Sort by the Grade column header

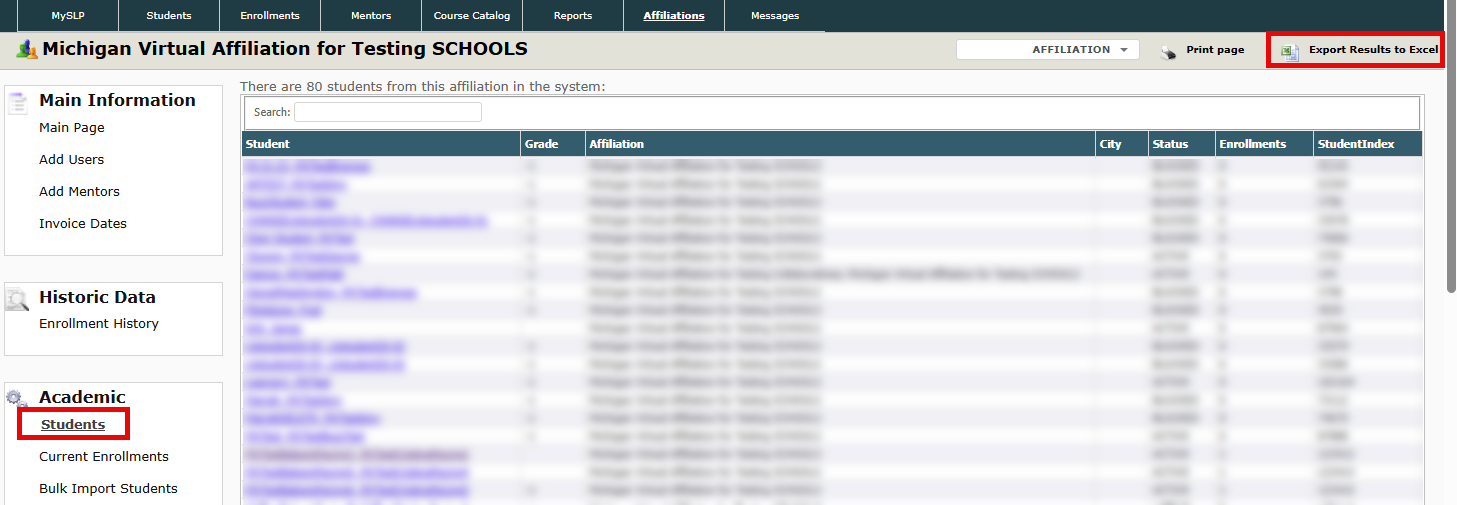[x=553, y=144]
